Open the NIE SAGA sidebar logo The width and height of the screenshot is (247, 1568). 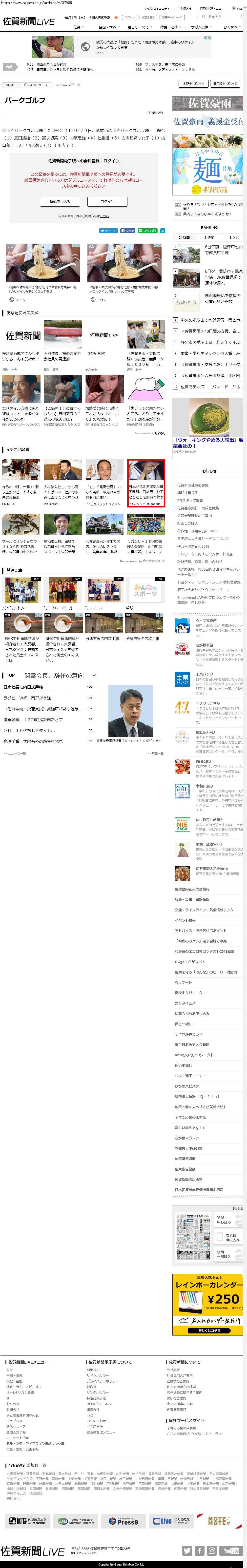pyautogui.click(x=182, y=825)
